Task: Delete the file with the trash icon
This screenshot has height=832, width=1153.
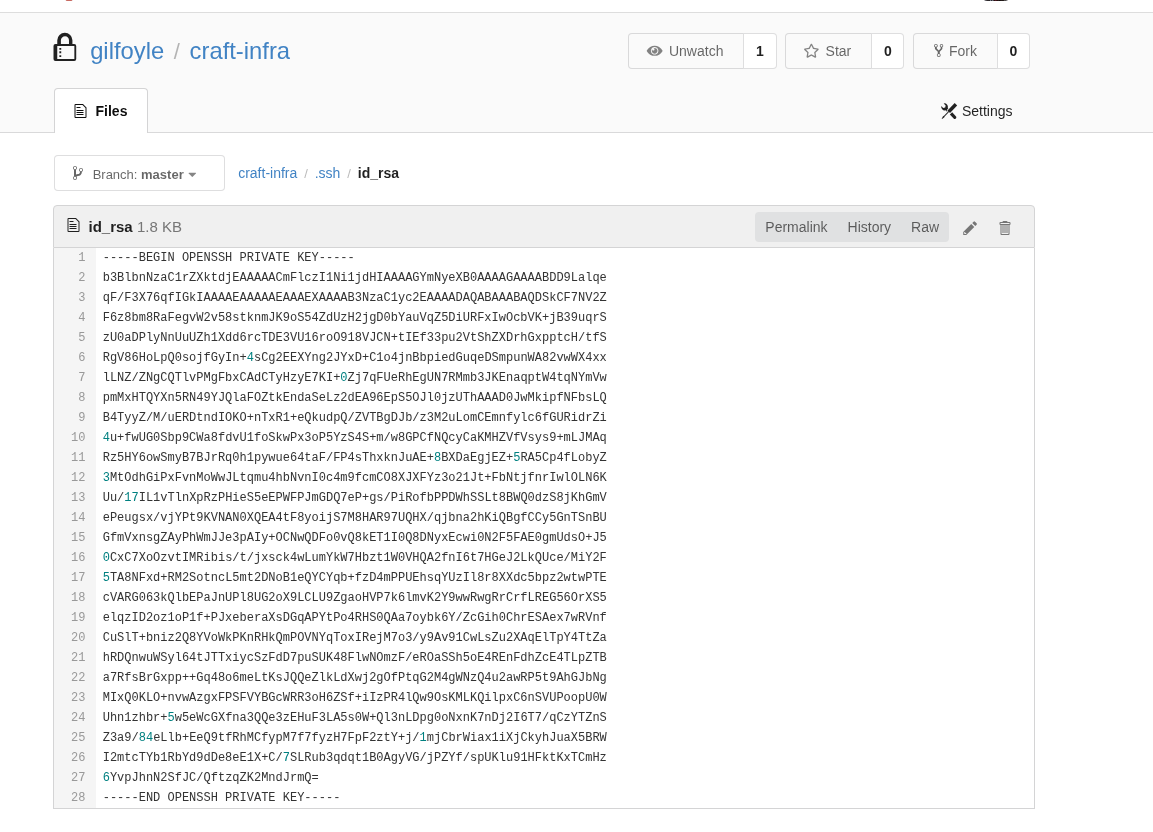Action: point(1004,228)
